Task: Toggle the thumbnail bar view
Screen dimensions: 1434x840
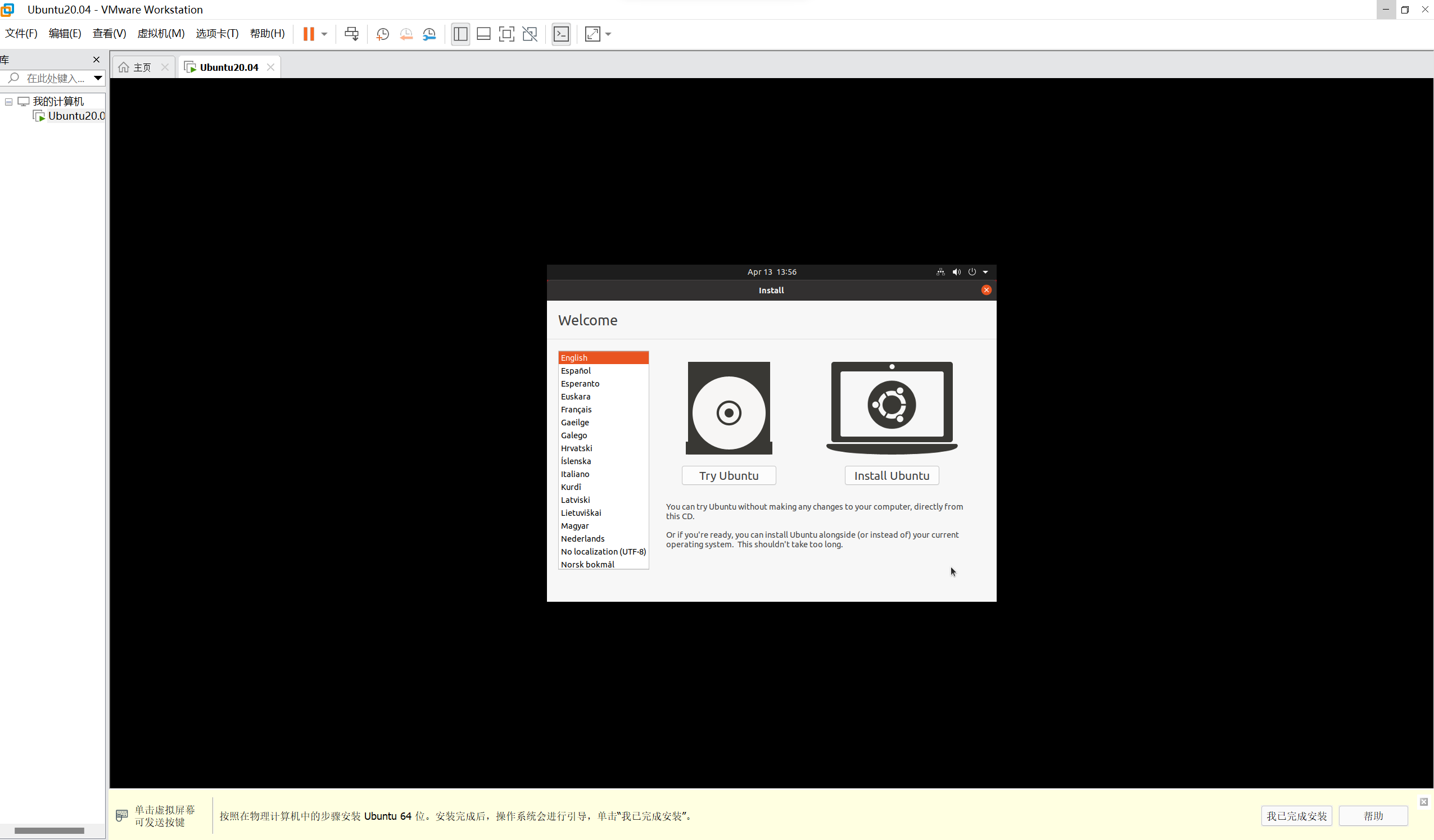Action: point(483,34)
